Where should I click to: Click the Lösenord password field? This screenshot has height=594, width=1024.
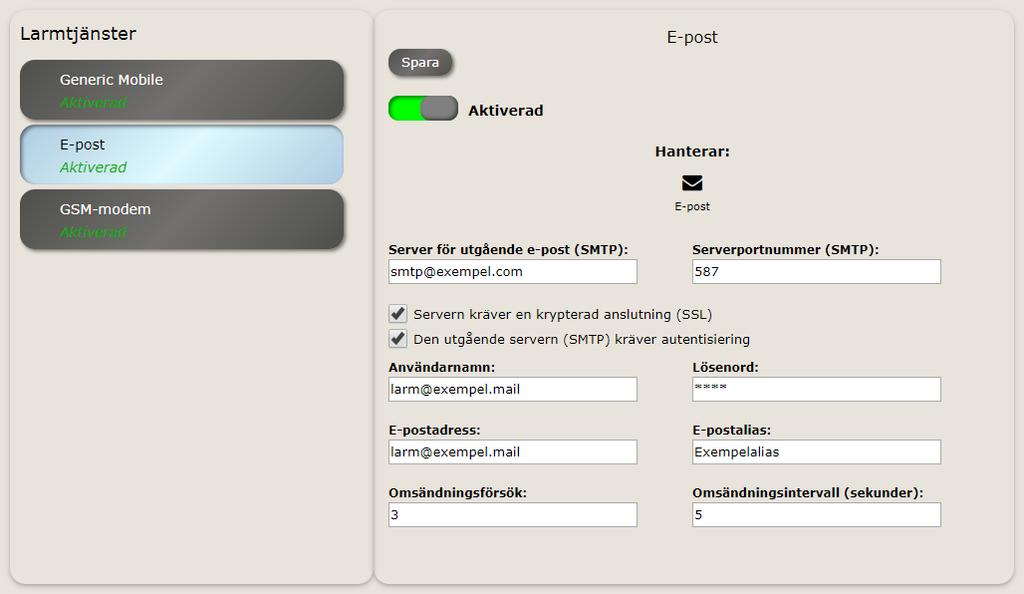816,389
